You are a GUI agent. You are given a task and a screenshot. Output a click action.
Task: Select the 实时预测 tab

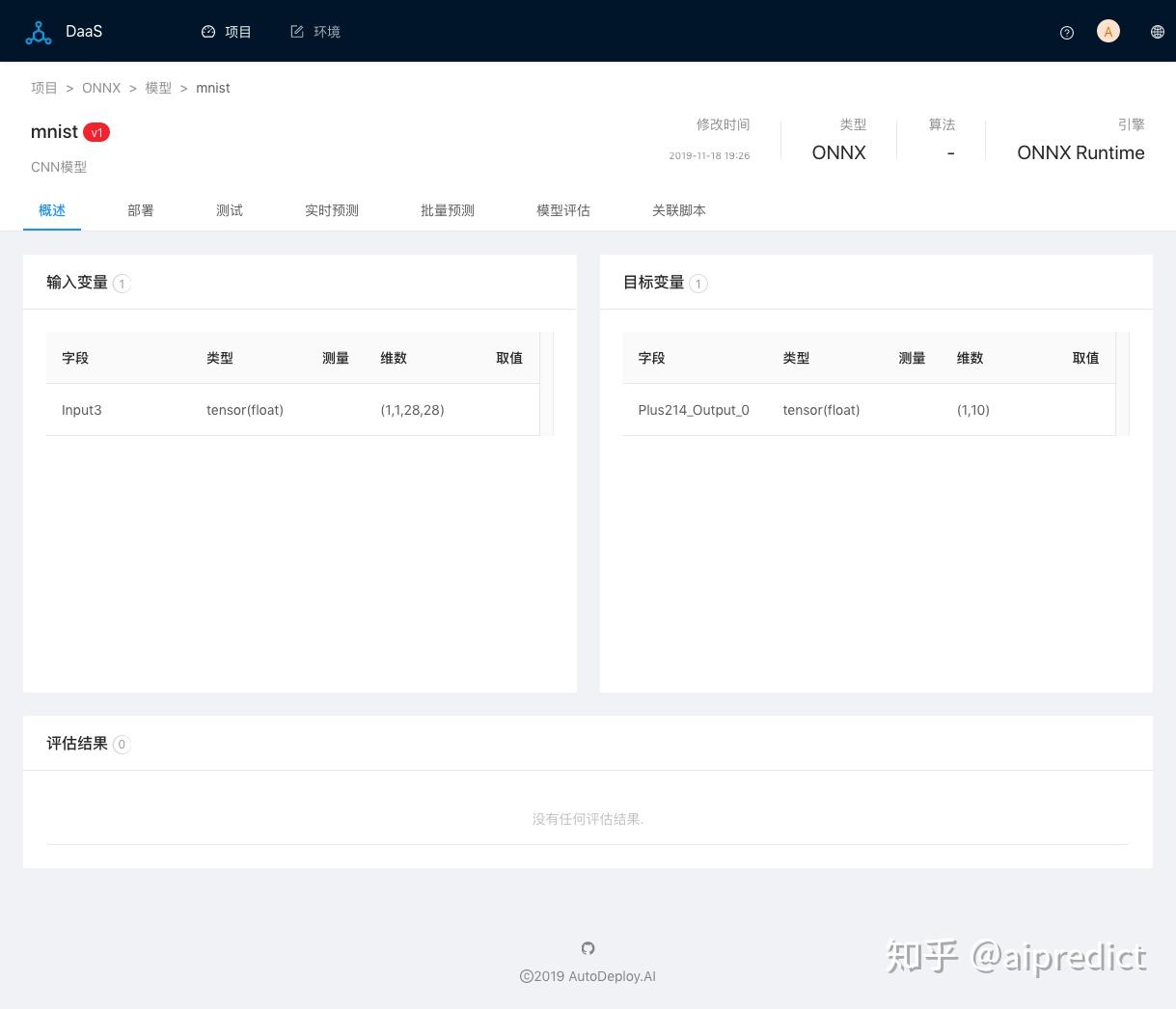331,210
